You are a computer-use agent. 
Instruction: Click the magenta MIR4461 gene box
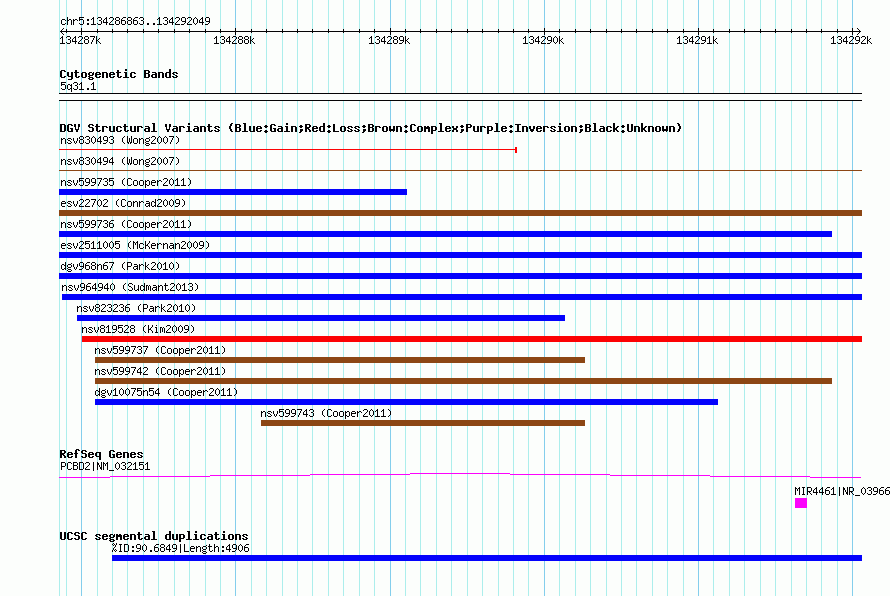(x=801, y=503)
